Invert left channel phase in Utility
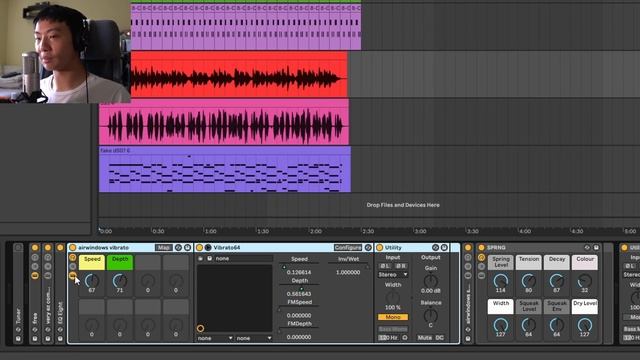The width and height of the screenshot is (640, 360). tap(385, 266)
